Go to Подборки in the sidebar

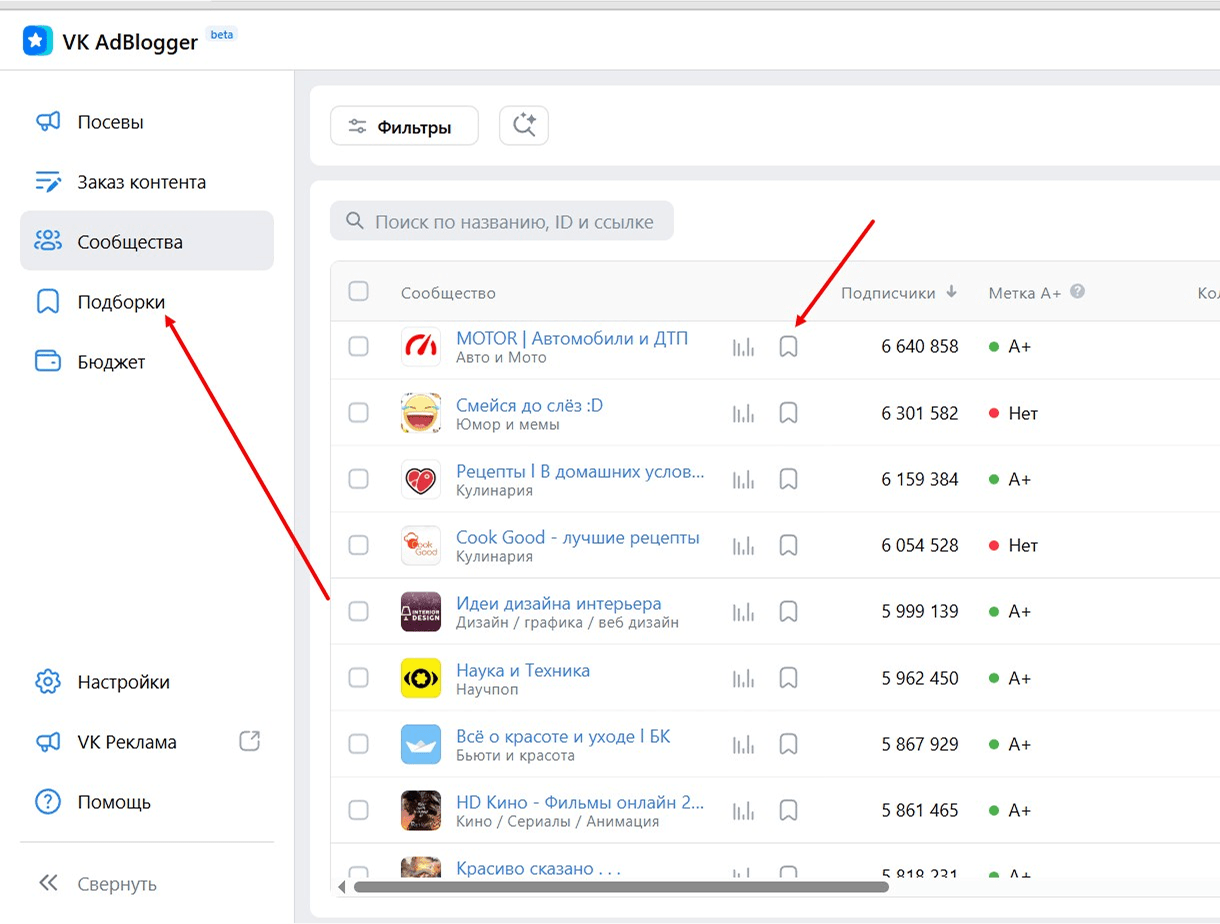[x=121, y=302]
